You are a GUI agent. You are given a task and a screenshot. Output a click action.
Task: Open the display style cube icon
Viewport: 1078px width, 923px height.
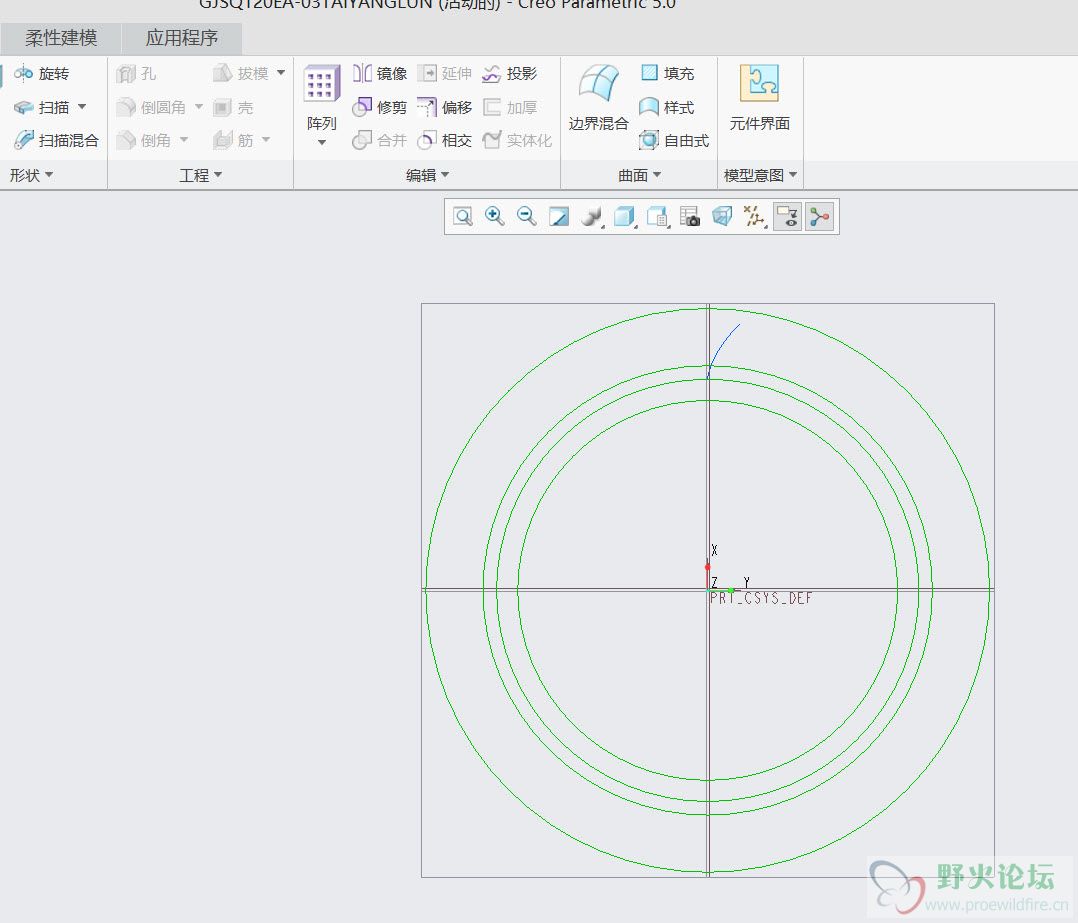(x=624, y=216)
